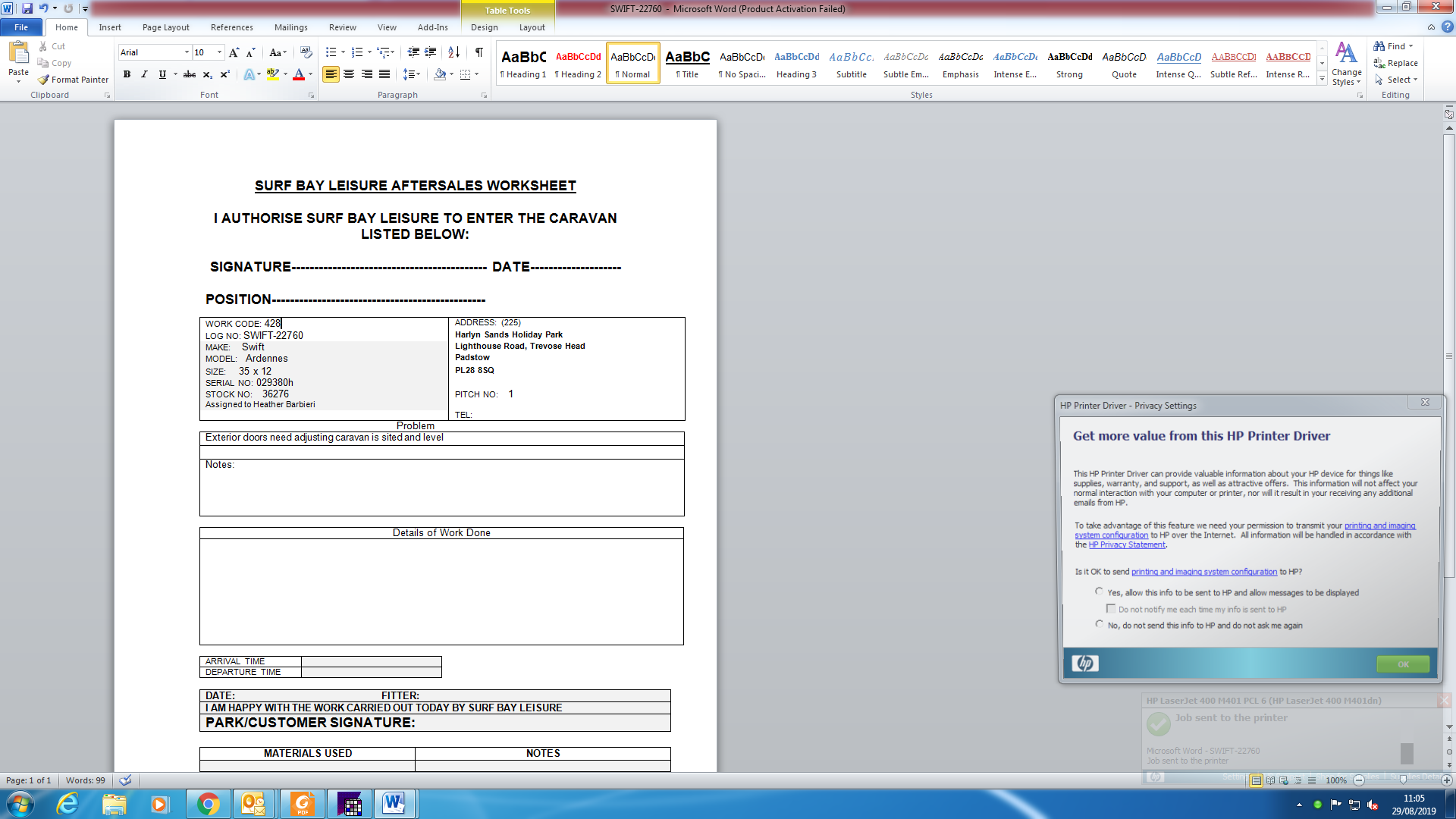Click the Grow Font icon

[234, 52]
